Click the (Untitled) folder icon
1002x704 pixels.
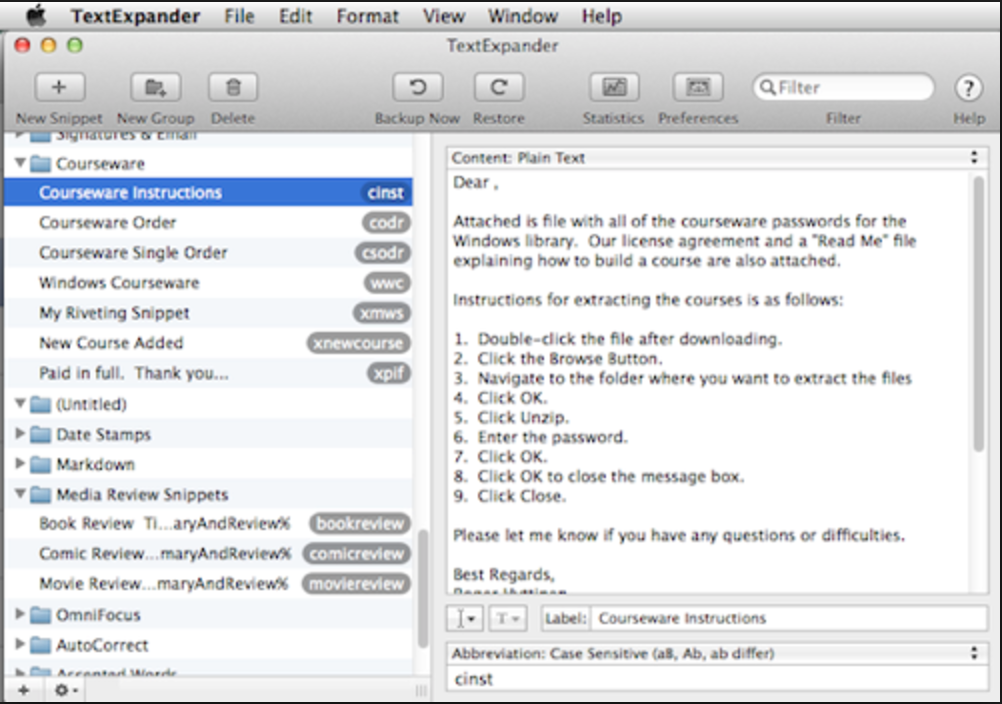point(41,404)
